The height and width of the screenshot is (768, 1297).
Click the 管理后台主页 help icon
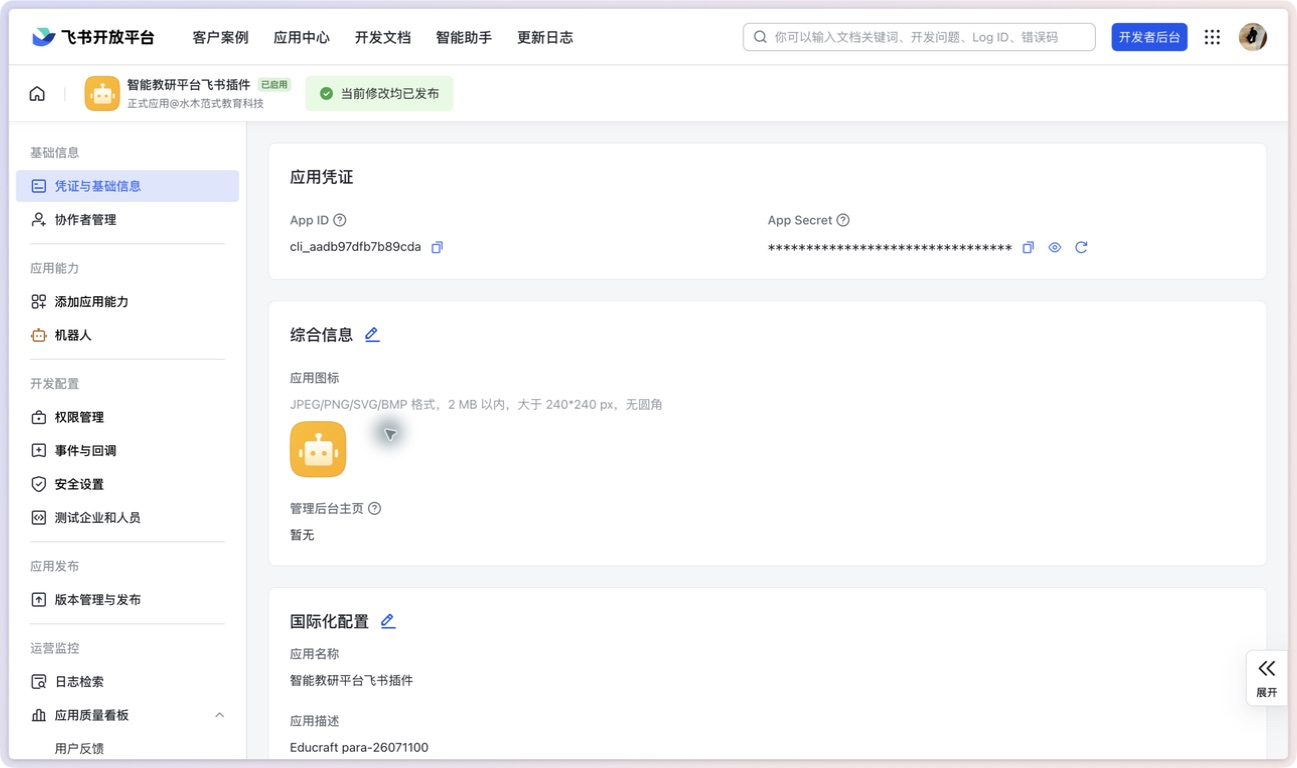point(375,508)
